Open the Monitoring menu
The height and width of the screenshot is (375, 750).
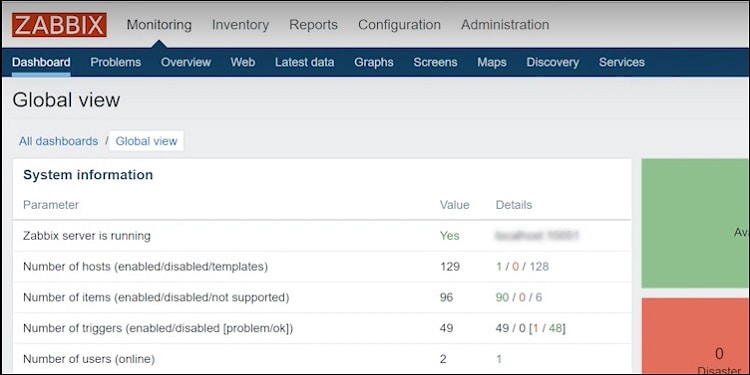pyautogui.click(x=159, y=25)
